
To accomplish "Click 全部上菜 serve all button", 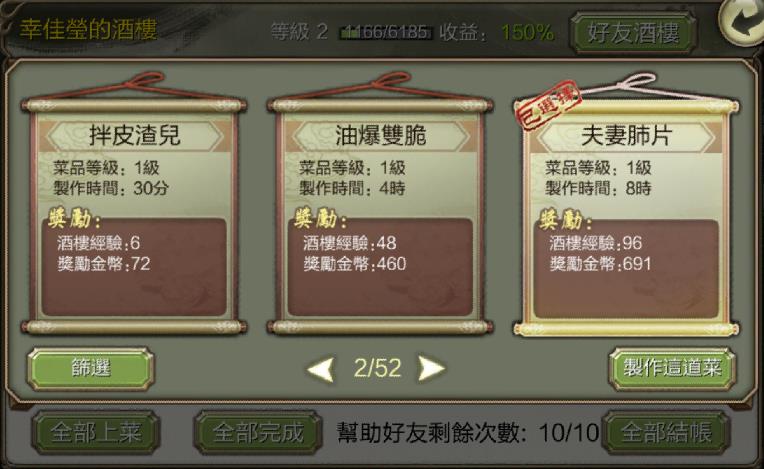I will pos(96,432).
